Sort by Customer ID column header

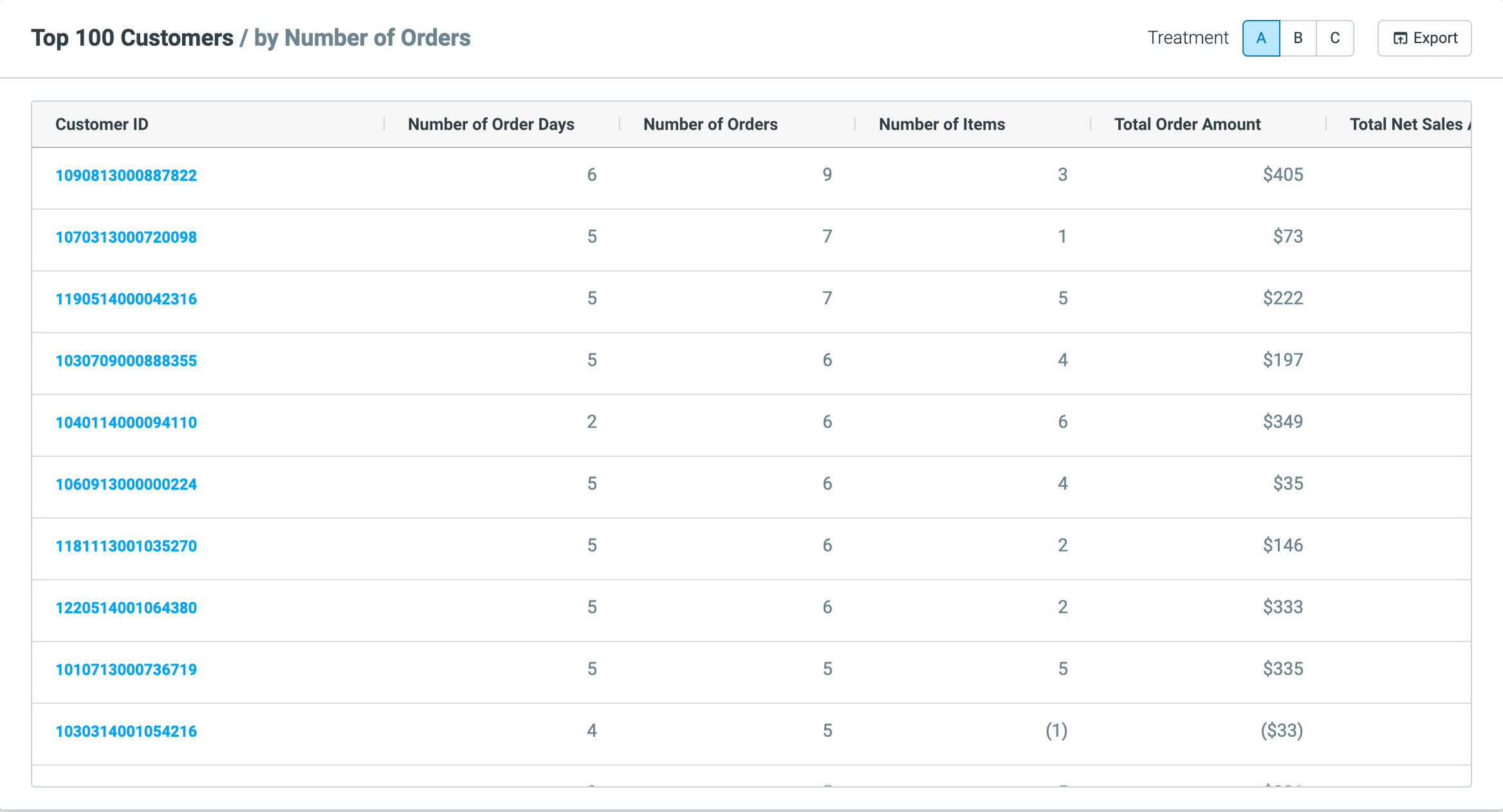tap(102, 124)
